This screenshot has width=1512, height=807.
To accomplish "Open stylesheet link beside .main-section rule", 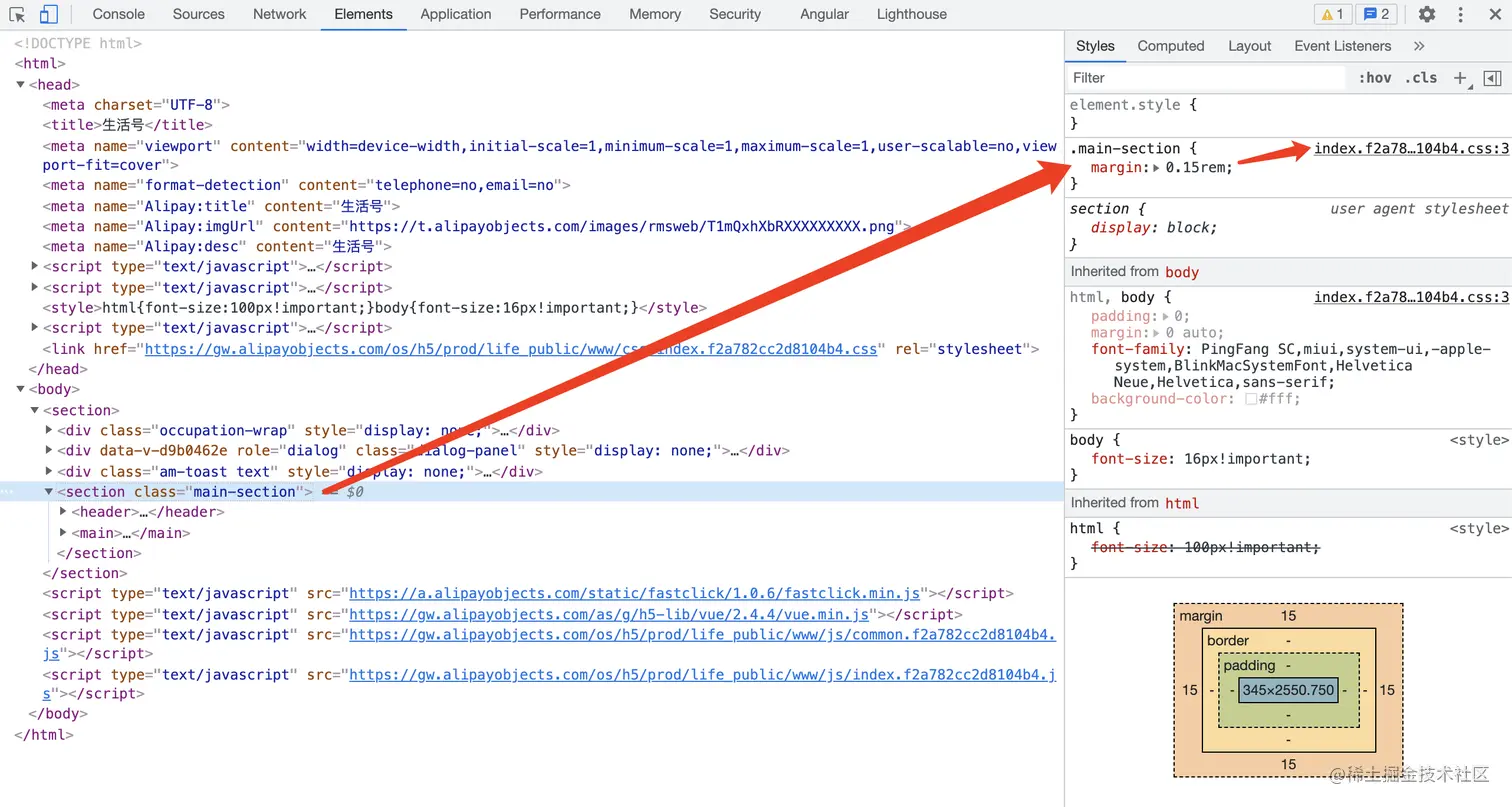I will coord(1411,149).
